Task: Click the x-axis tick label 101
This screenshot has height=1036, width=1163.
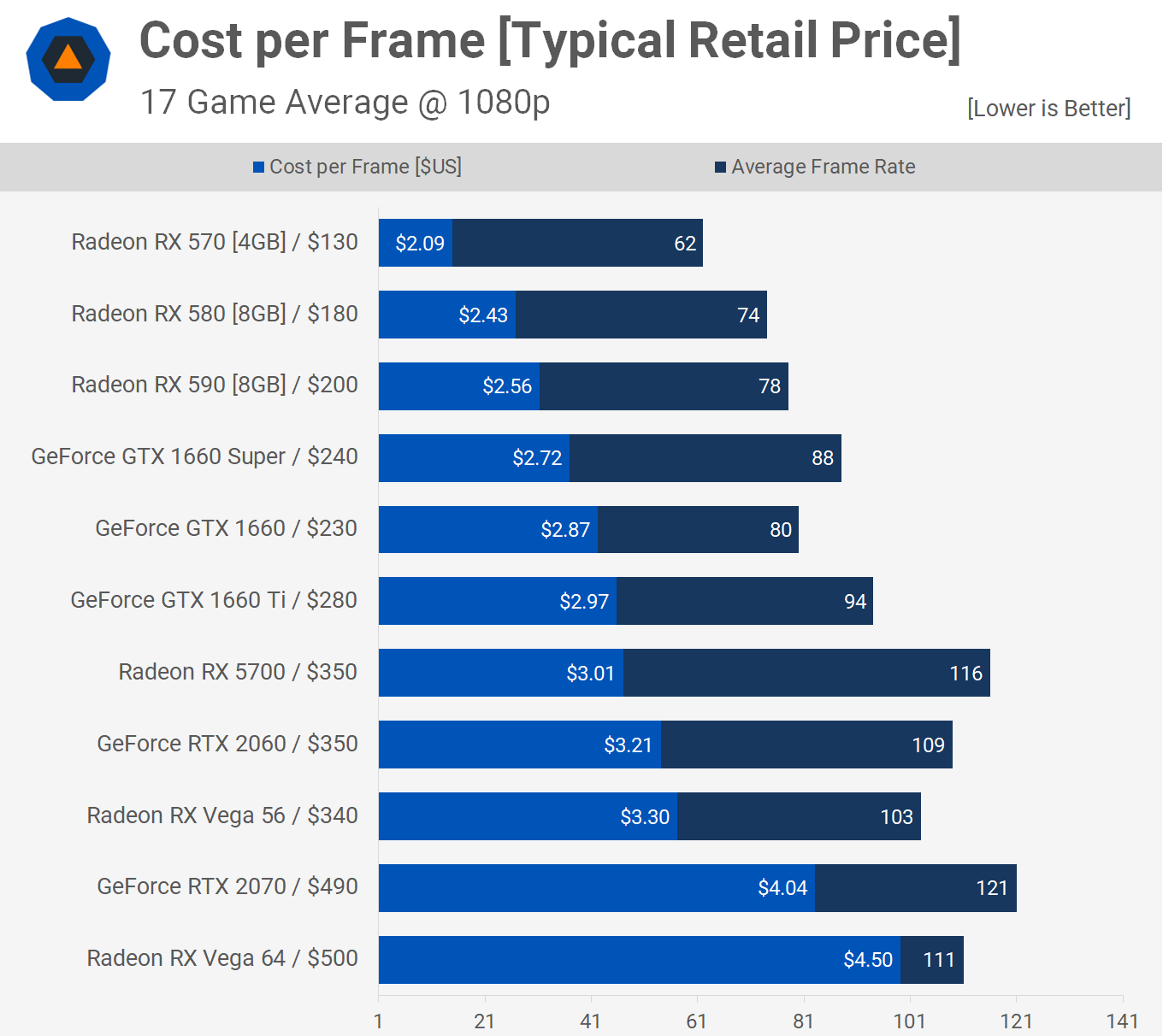Action: [909, 1021]
